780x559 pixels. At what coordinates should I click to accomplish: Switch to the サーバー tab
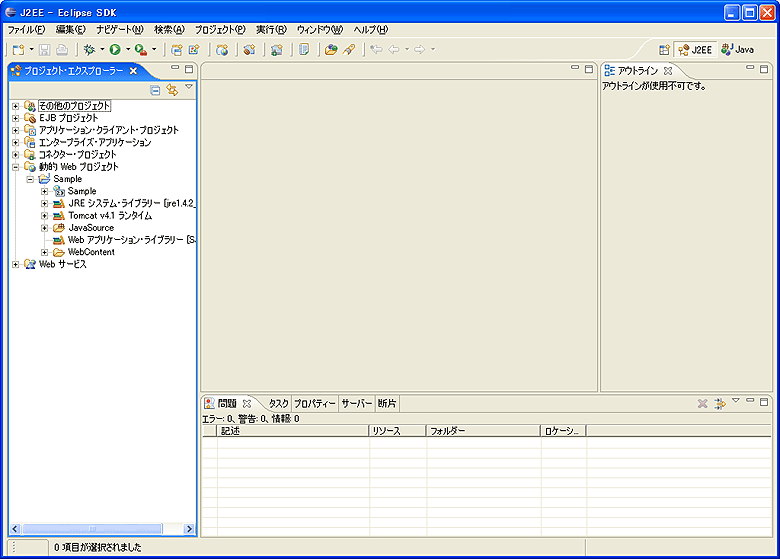tap(357, 403)
